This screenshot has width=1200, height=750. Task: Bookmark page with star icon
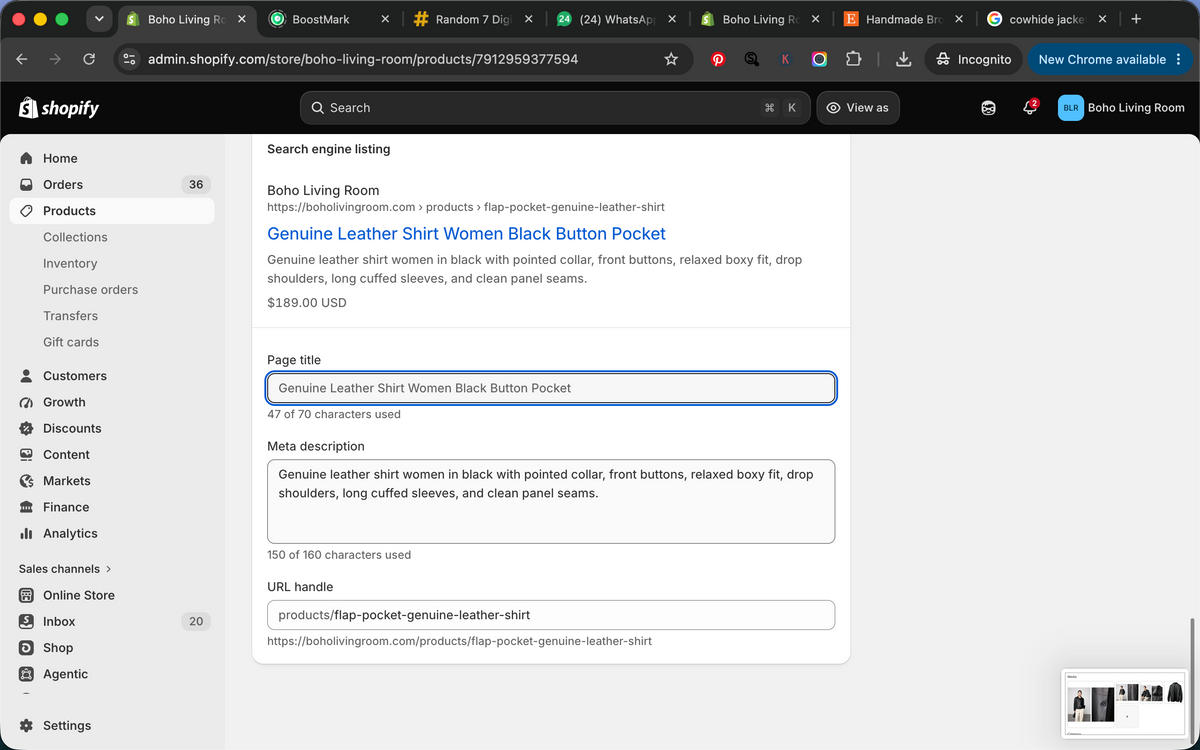tap(671, 59)
